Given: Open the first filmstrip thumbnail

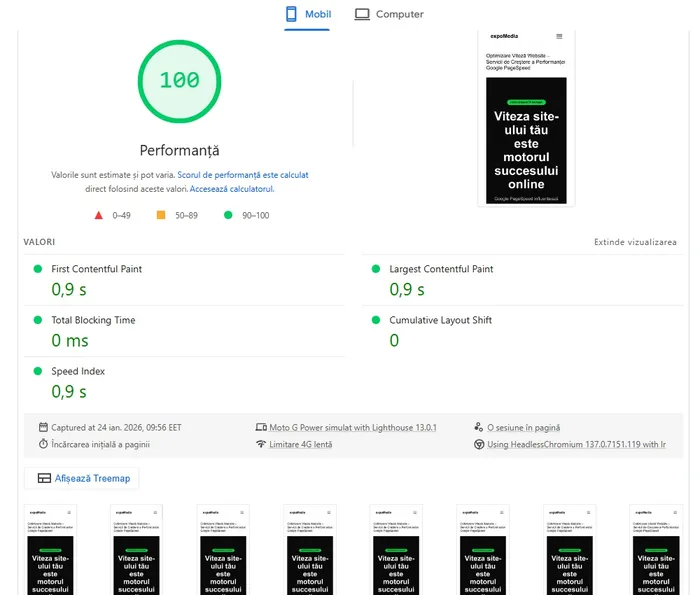Looking at the screenshot, I should pyautogui.click(x=50, y=549).
